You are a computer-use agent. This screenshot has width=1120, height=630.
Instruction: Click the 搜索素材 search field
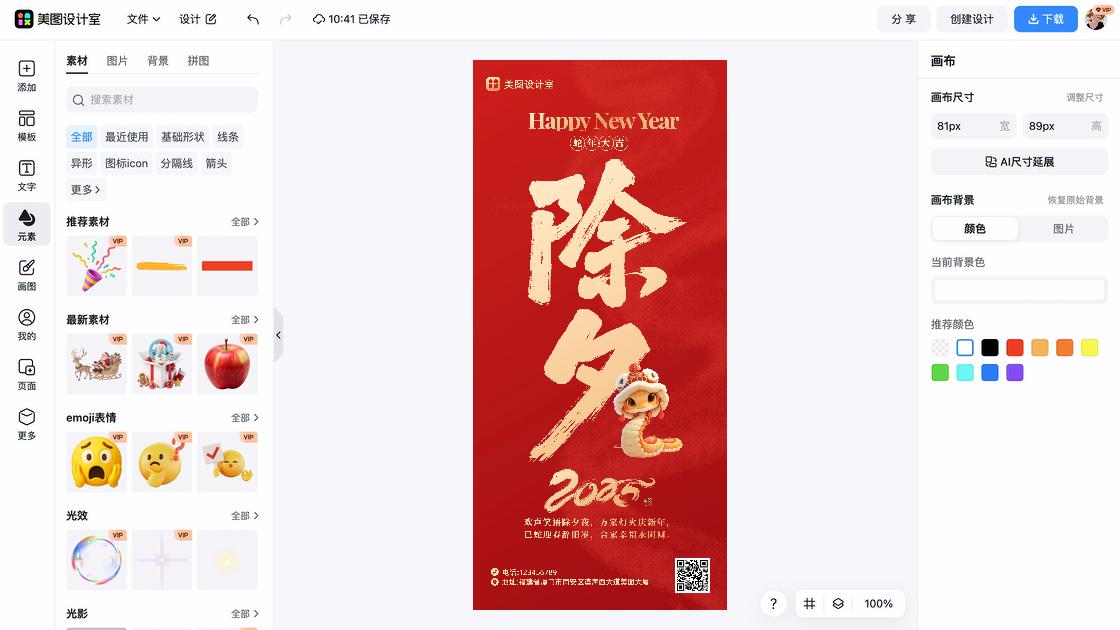[162, 100]
